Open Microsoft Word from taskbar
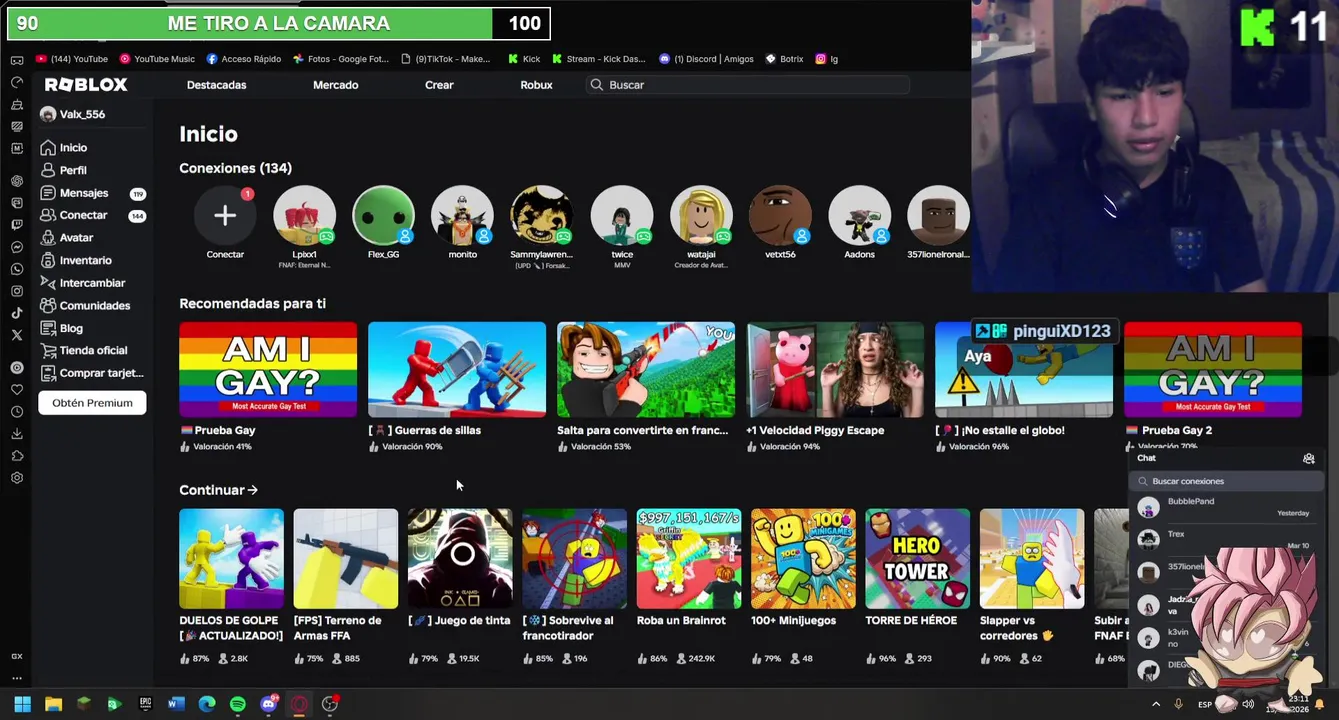Viewport: 1339px width, 720px height. 176,704
